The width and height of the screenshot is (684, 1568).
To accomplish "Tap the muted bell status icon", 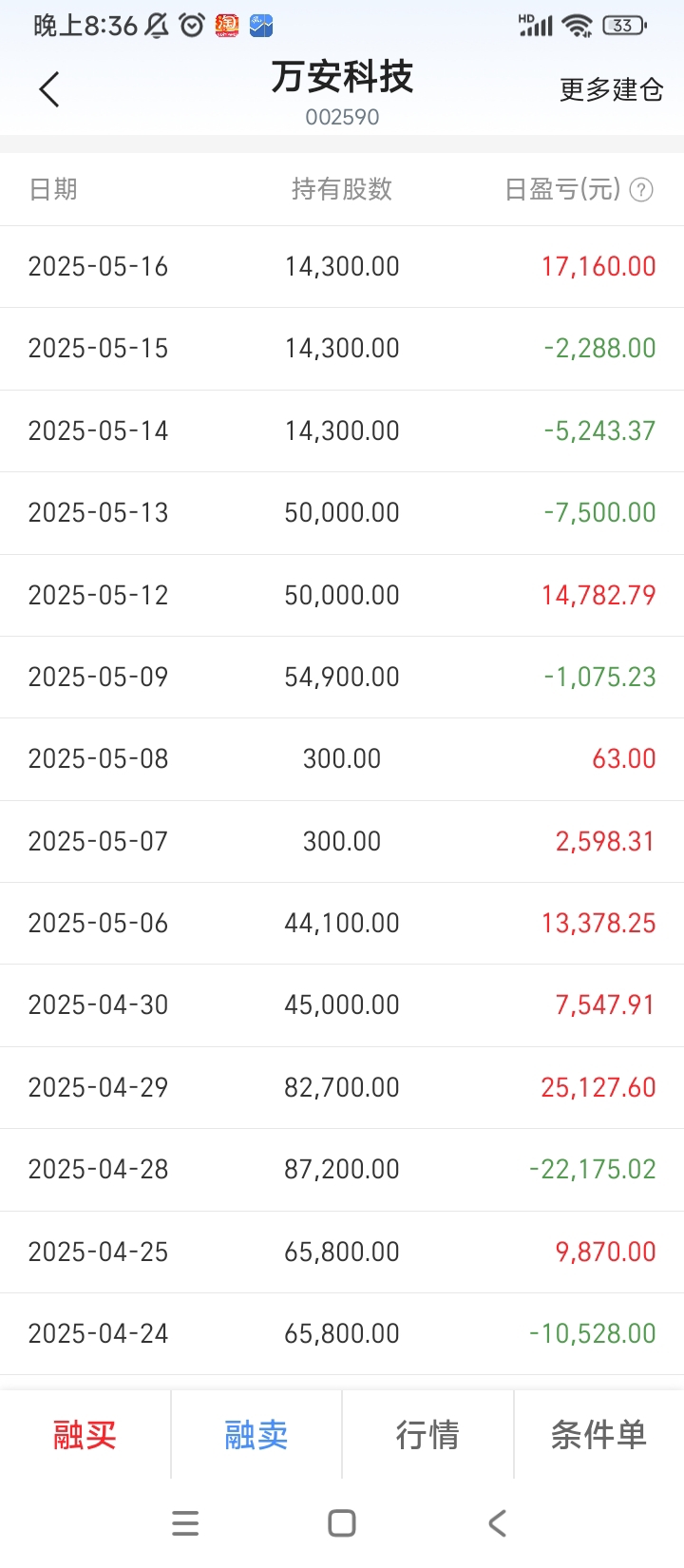I will tap(158, 26).
